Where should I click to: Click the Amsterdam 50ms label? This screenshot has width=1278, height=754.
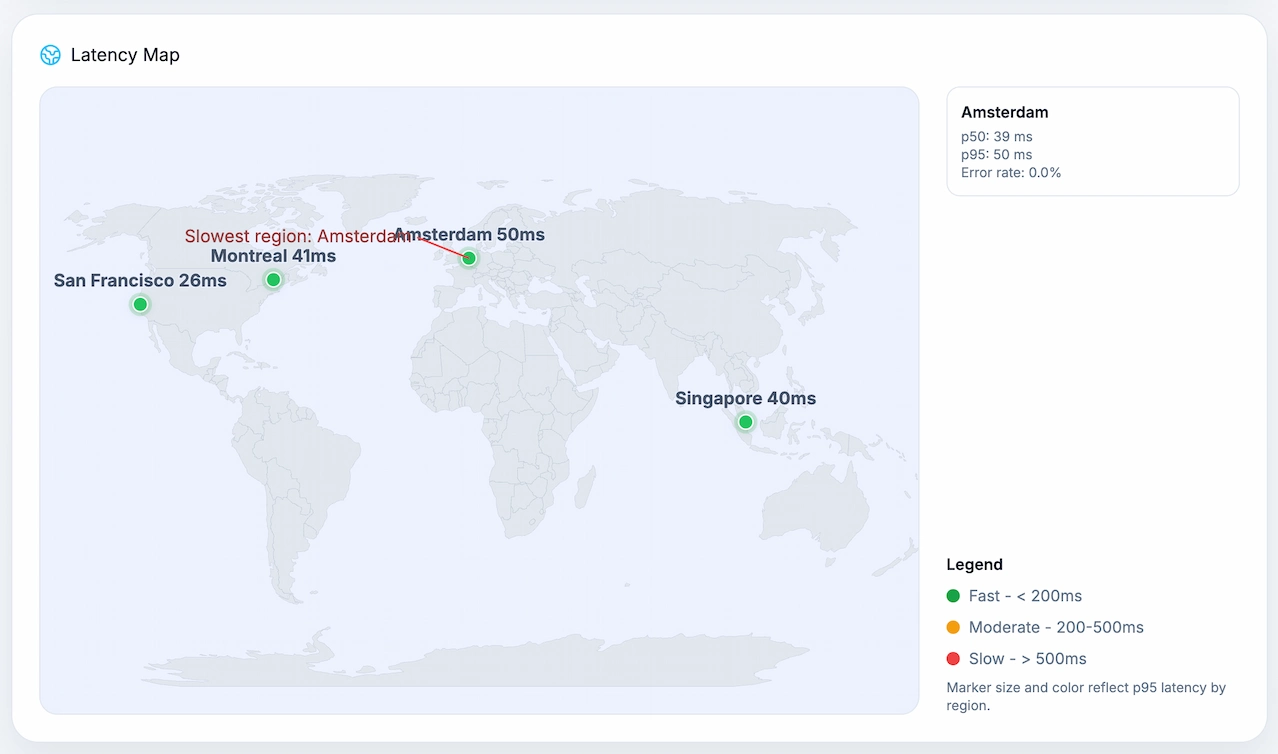coord(468,234)
